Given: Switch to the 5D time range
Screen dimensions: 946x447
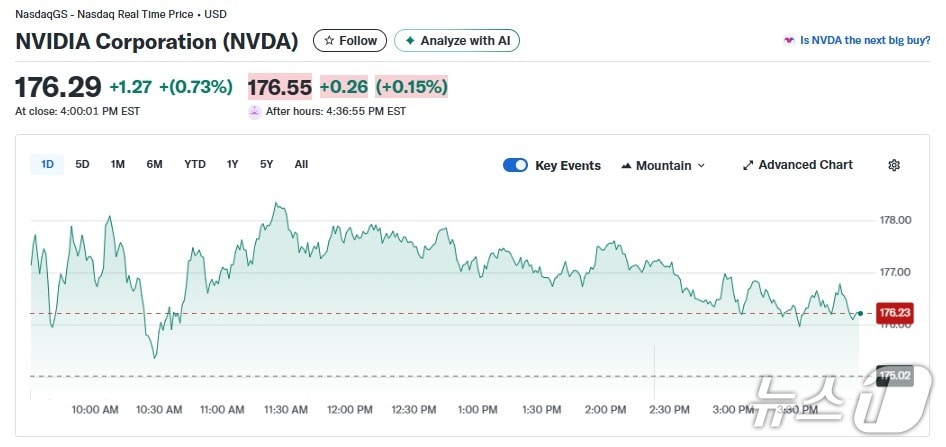Looking at the screenshot, I should (x=82, y=164).
